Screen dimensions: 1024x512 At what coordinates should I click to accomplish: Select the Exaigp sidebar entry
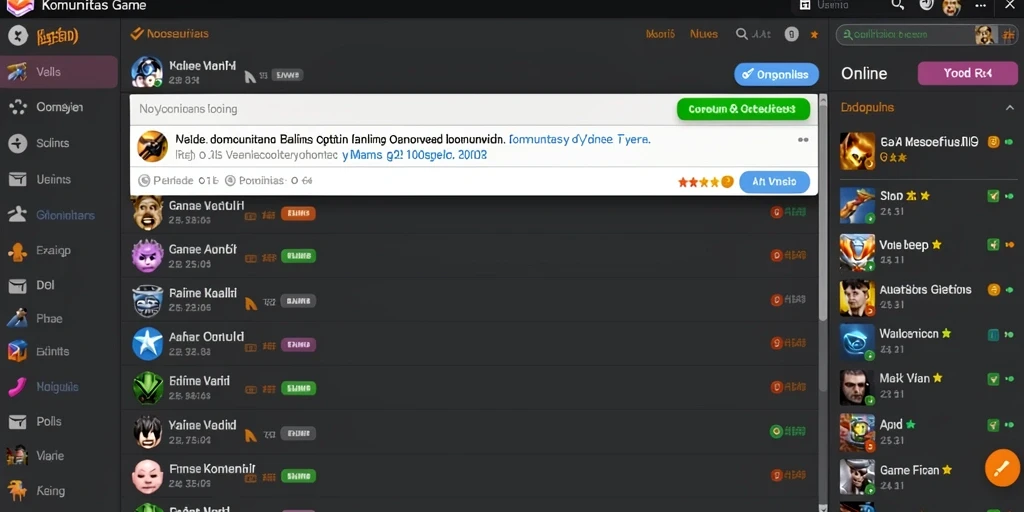54,250
